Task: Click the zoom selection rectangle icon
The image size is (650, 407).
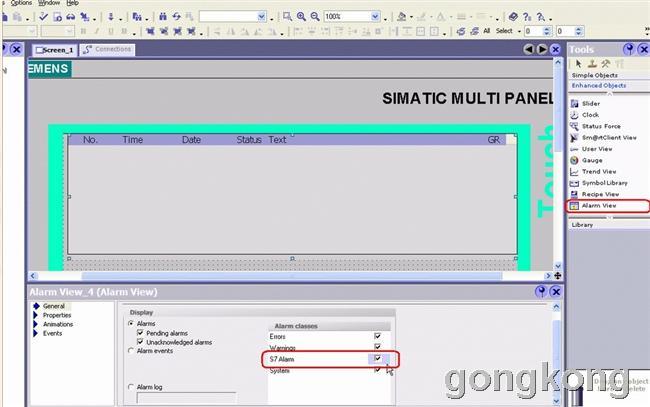Action: 287,17
